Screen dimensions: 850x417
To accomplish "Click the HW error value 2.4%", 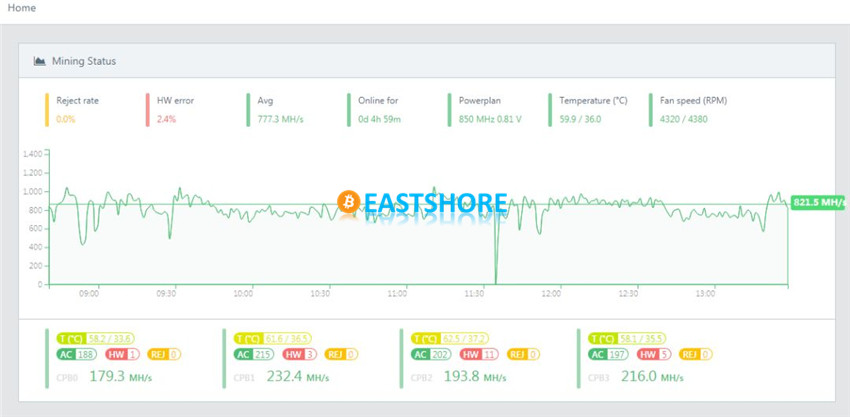I will click(166, 119).
